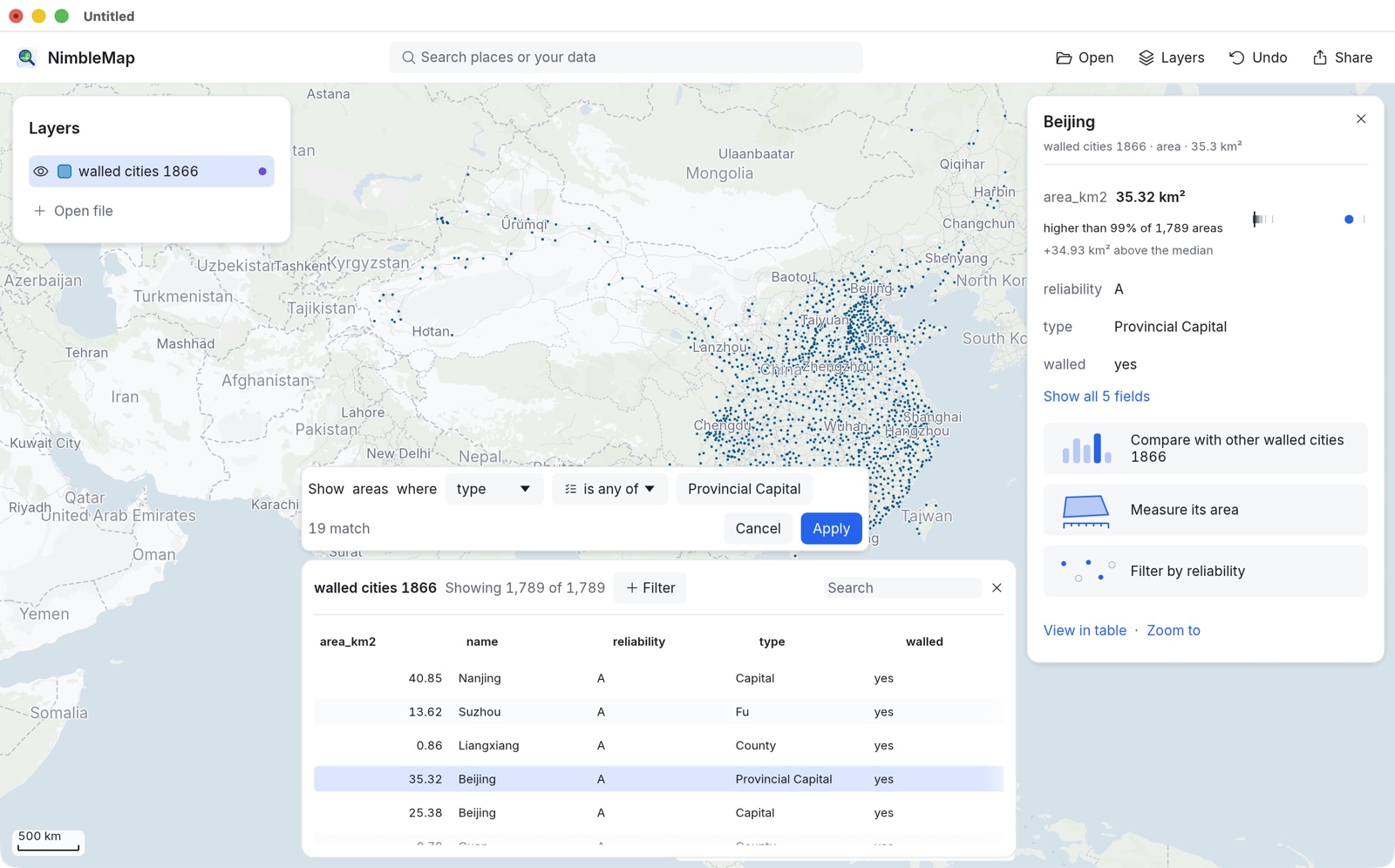Screen dimensions: 1395x868
Task: Click the purple dot on walled cities 1866 layer
Action: [x=262, y=172]
